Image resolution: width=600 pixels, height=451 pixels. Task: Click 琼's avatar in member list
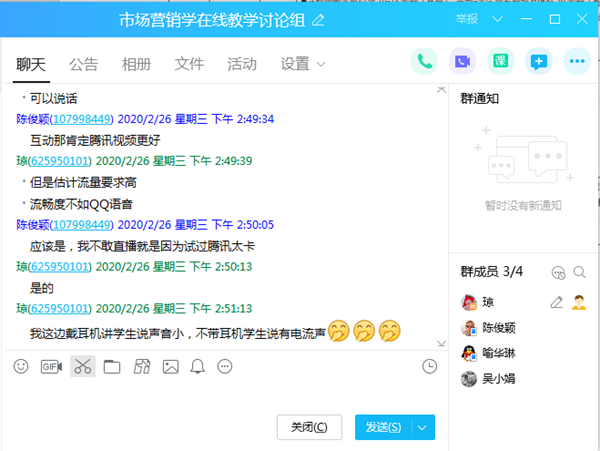click(469, 302)
